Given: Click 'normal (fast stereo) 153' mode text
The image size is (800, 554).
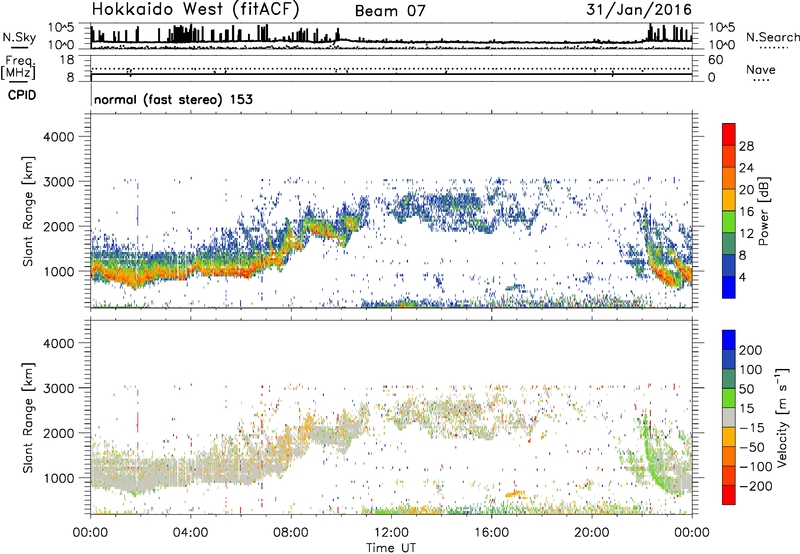Looking at the screenshot, I should tap(173, 99).
